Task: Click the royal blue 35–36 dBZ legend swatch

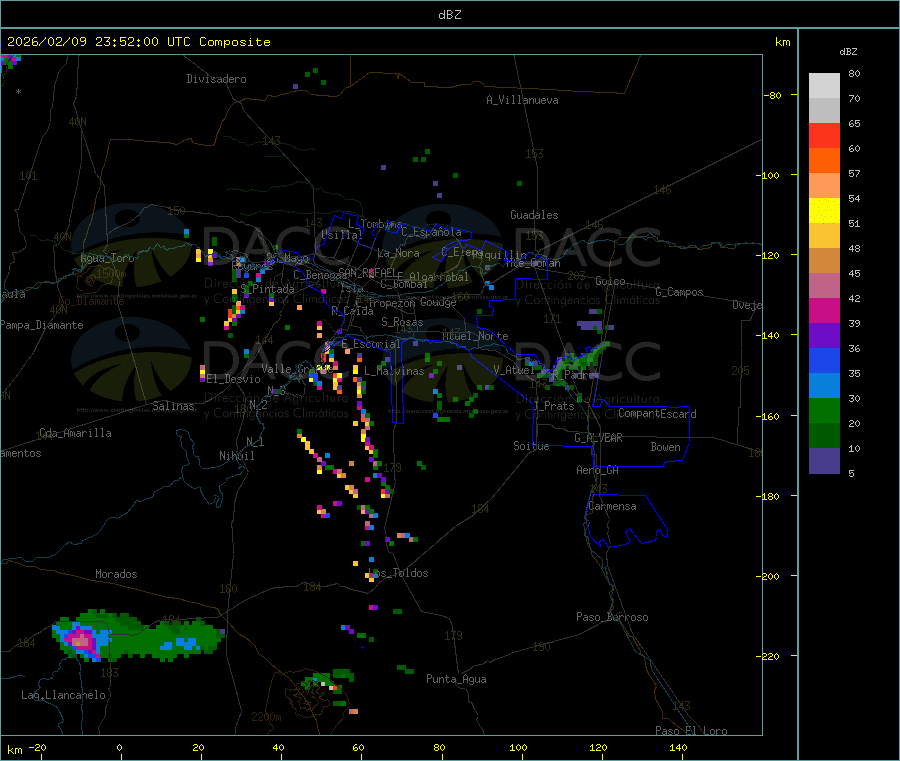Action: [824, 361]
